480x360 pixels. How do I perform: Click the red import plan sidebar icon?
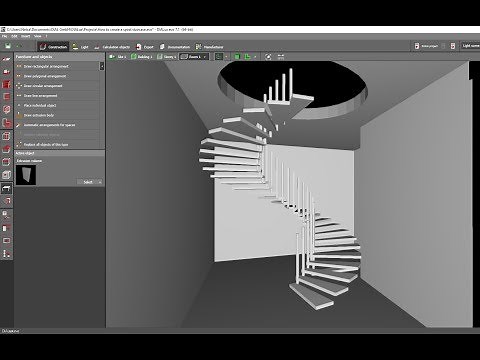click(6, 71)
